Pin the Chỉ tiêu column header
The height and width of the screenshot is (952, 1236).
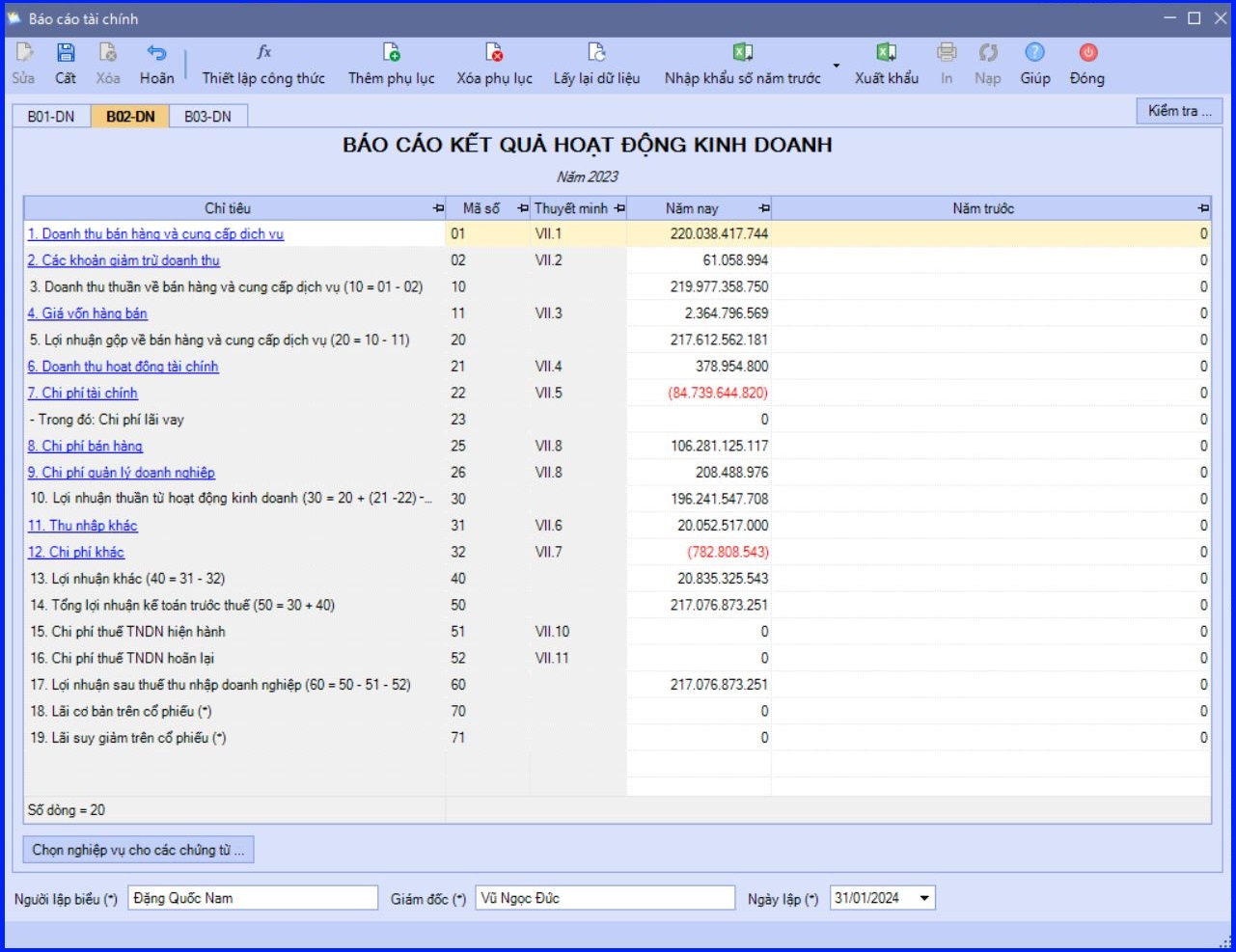tap(439, 208)
